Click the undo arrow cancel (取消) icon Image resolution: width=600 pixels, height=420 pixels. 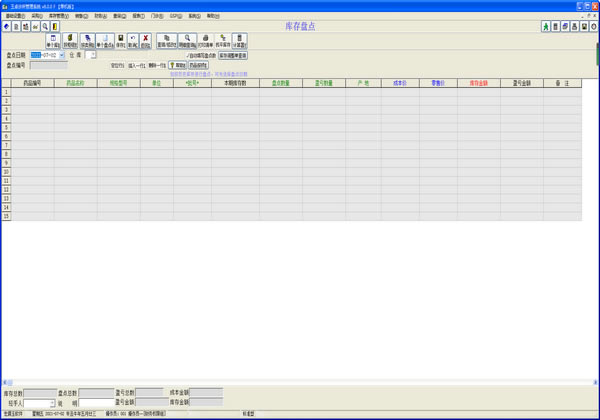(133, 41)
